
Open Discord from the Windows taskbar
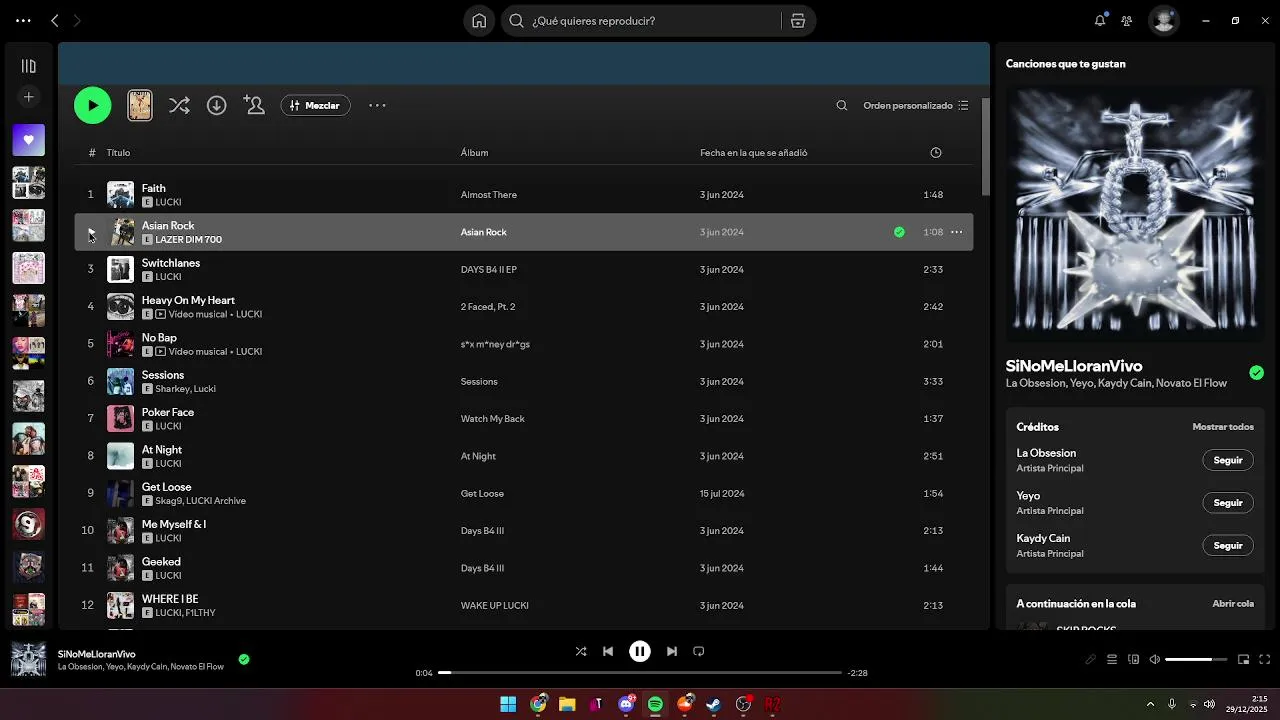pyautogui.click(x=627, y=704)
